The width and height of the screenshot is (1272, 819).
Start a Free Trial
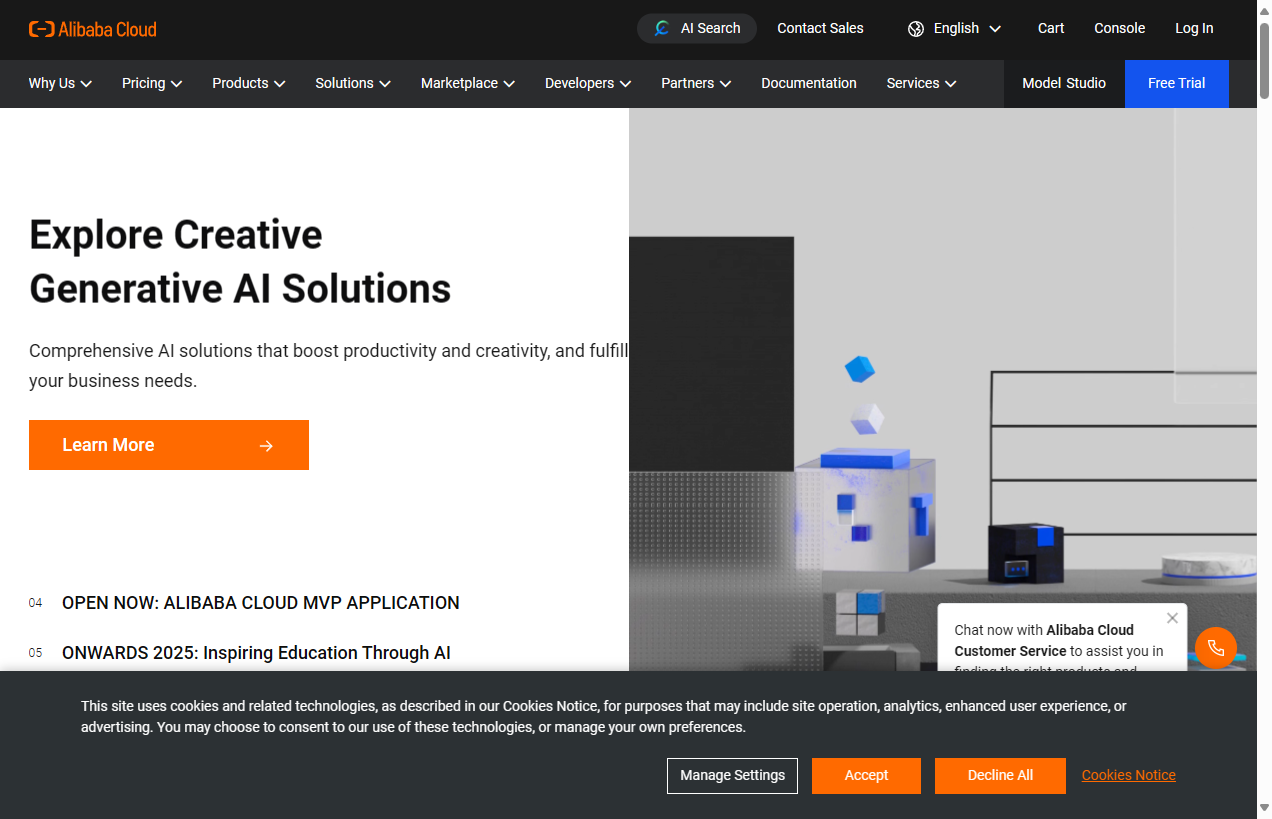pyautogui.click(x=1176, y=84)
